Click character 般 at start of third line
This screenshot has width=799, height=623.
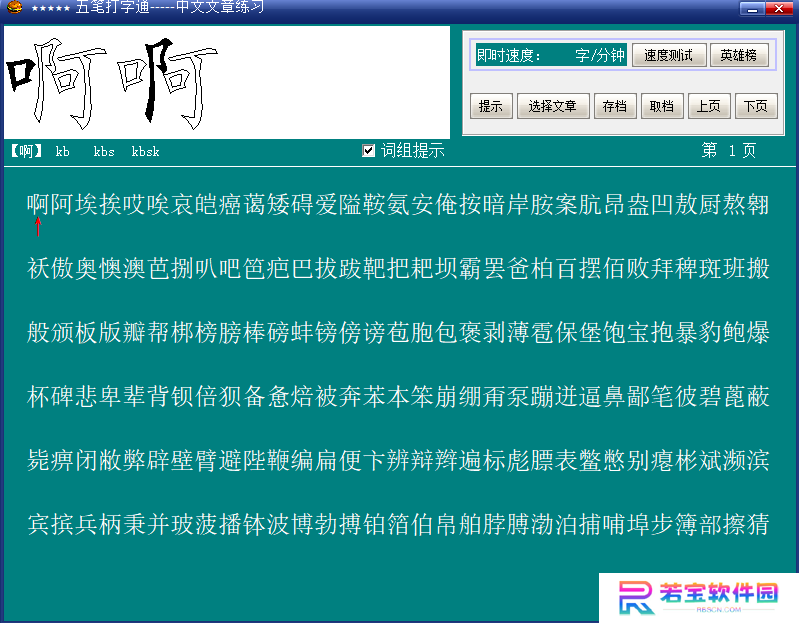click(x=39, y=332)
